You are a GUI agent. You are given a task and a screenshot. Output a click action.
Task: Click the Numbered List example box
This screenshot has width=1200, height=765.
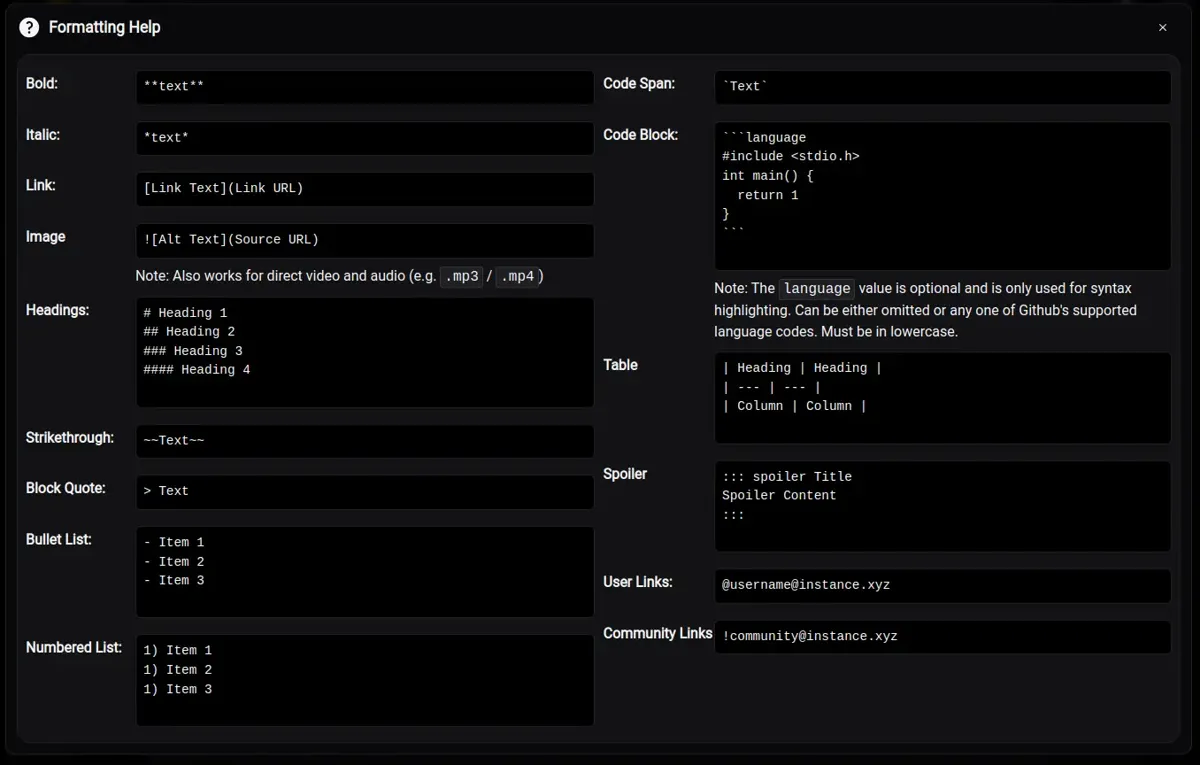(x=365, y=680)
